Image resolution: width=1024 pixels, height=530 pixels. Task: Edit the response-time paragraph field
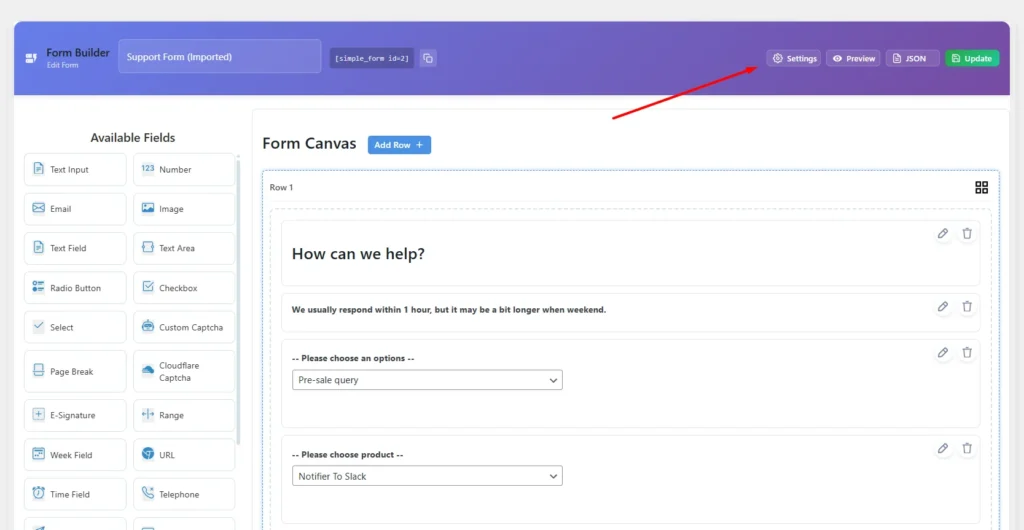coord(942,306)
